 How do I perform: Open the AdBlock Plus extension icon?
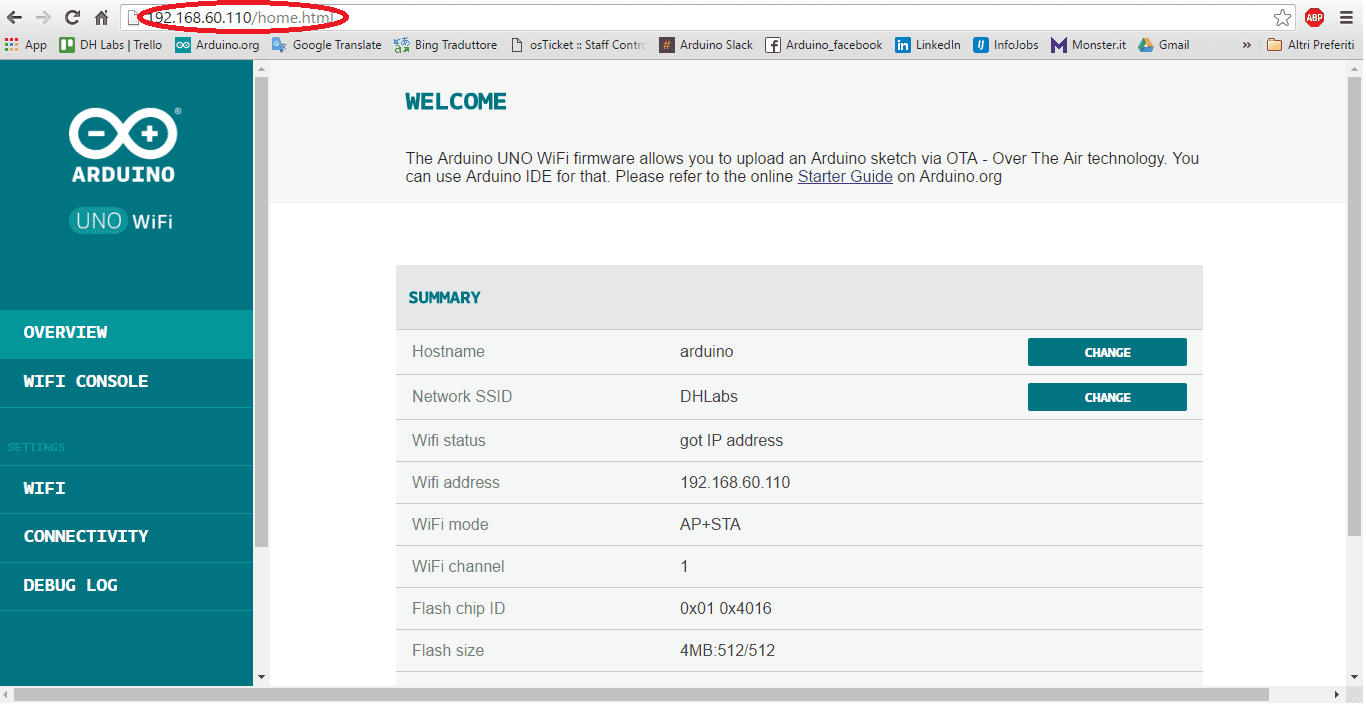pos(1314,17)
